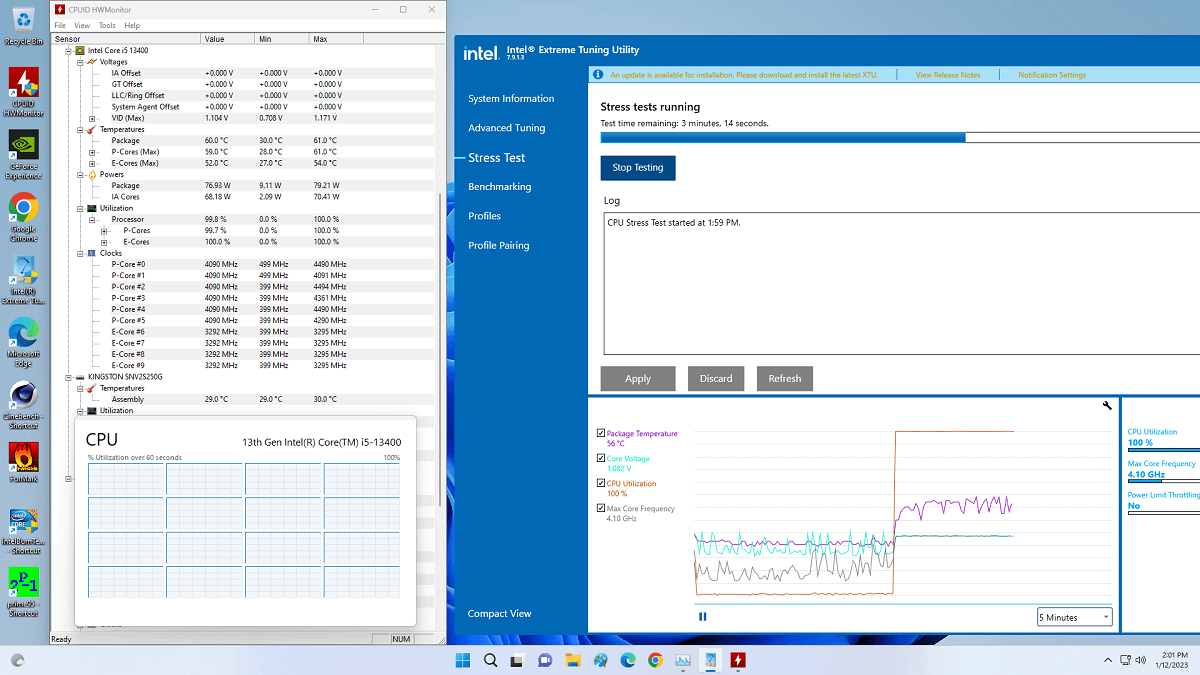Click the CPU Utilization meter bar
This screenshot has width=1200, height=675.
tap(1163, 452)
